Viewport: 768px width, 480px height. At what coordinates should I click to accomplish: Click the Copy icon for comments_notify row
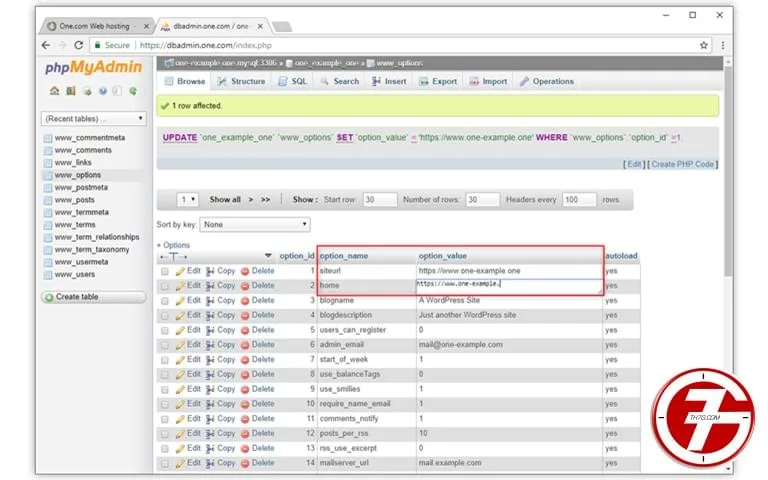[210, 419]
